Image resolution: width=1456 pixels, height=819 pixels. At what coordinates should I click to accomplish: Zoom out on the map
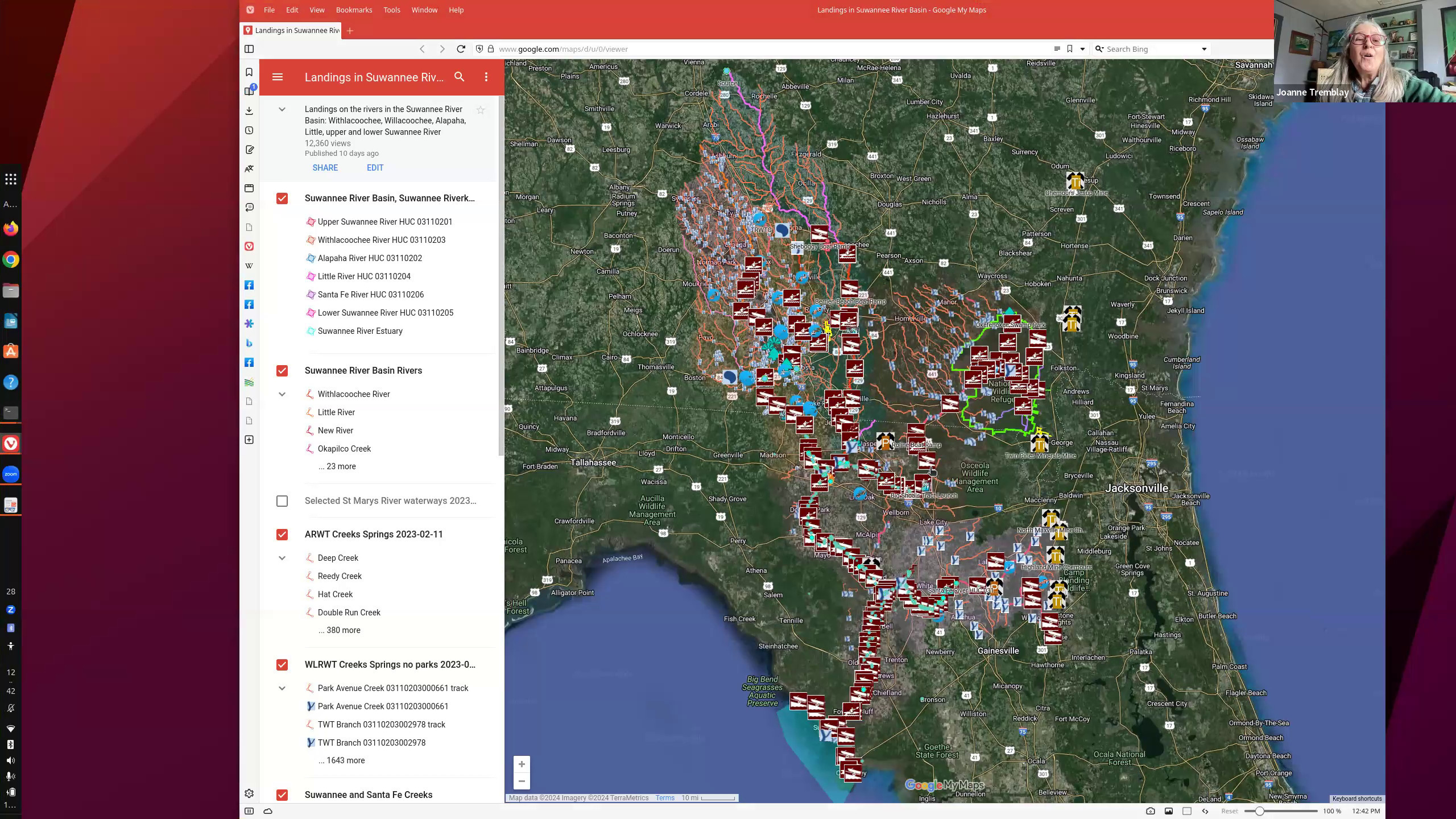point(522,781)
